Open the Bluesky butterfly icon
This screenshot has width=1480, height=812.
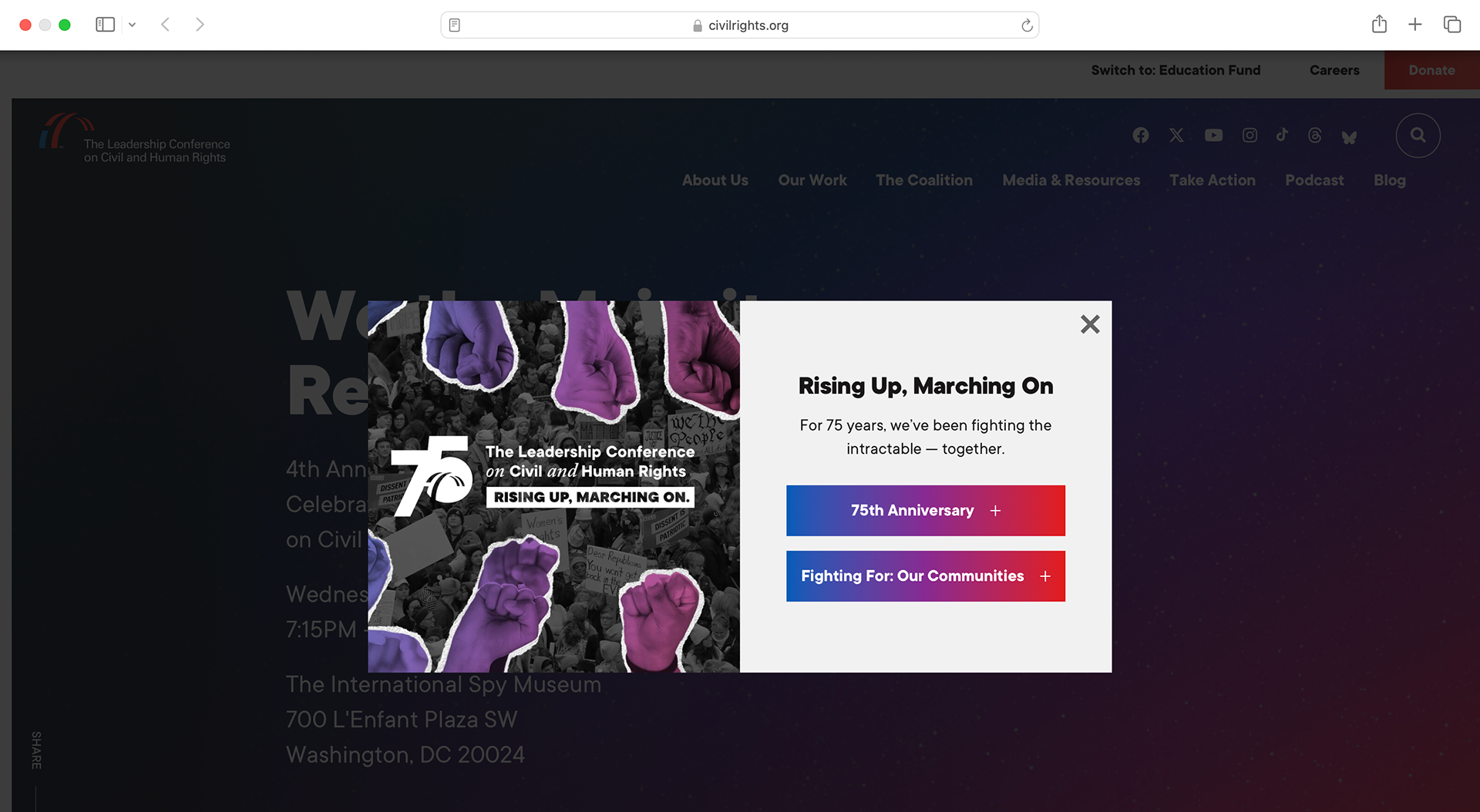(1349, 137)
